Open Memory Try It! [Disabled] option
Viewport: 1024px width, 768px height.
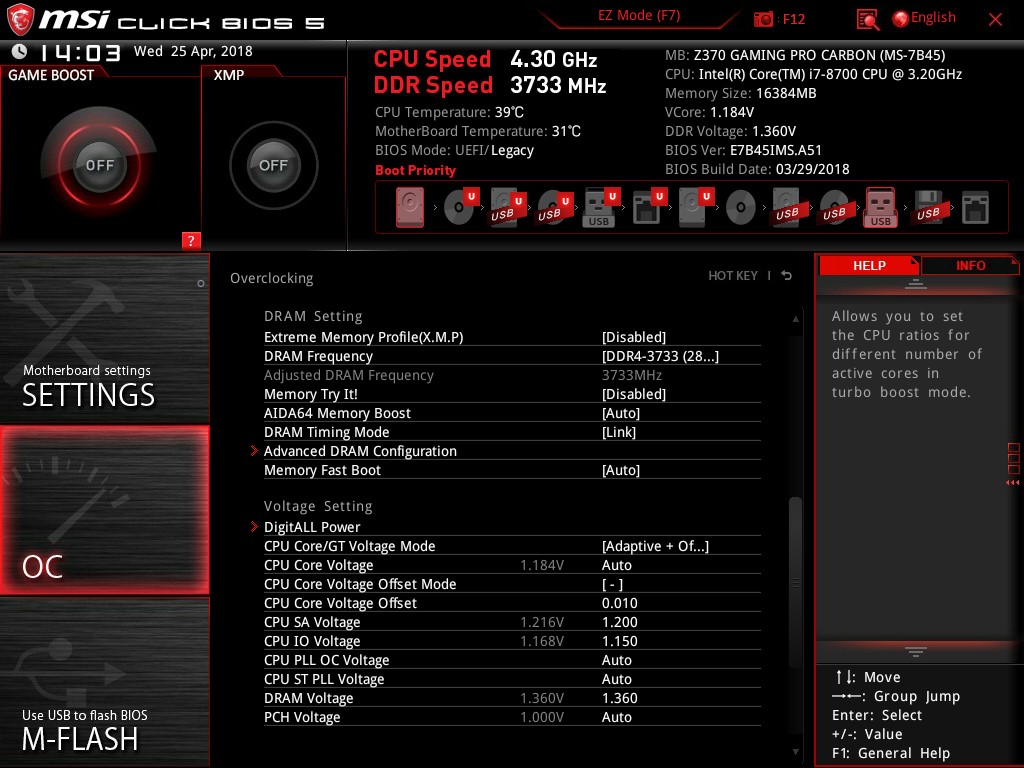pos(512,394)
